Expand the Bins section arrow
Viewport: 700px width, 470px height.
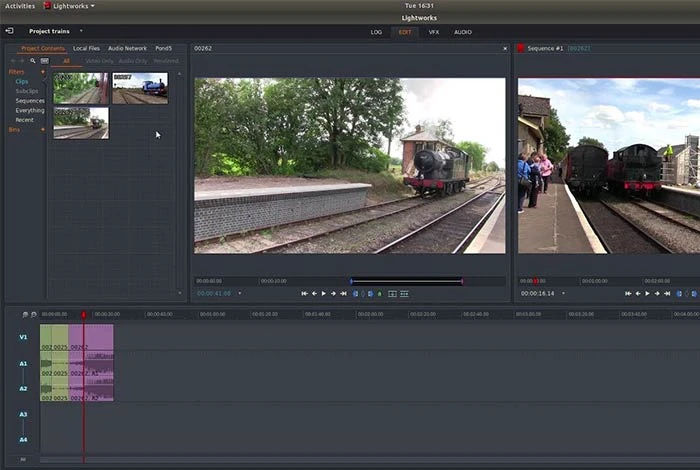[x=42, y=129]
